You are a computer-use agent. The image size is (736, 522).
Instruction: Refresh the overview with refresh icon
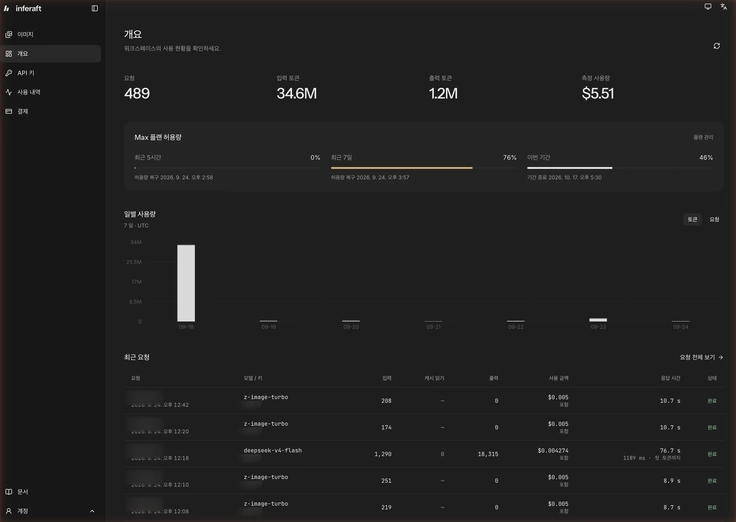click(716, 46)
